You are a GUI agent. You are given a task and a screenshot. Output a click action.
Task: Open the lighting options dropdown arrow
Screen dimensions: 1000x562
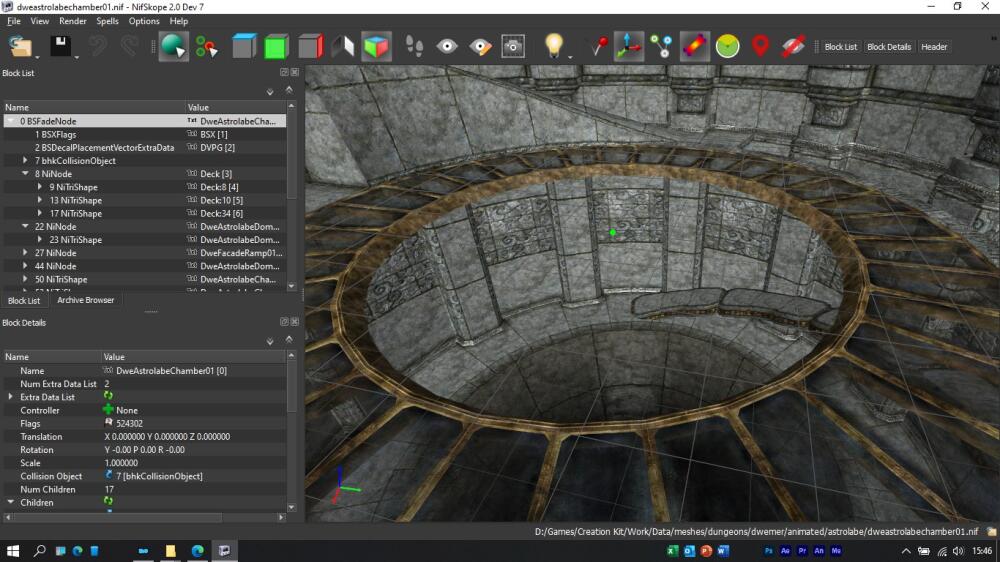[x=570, y=57]
